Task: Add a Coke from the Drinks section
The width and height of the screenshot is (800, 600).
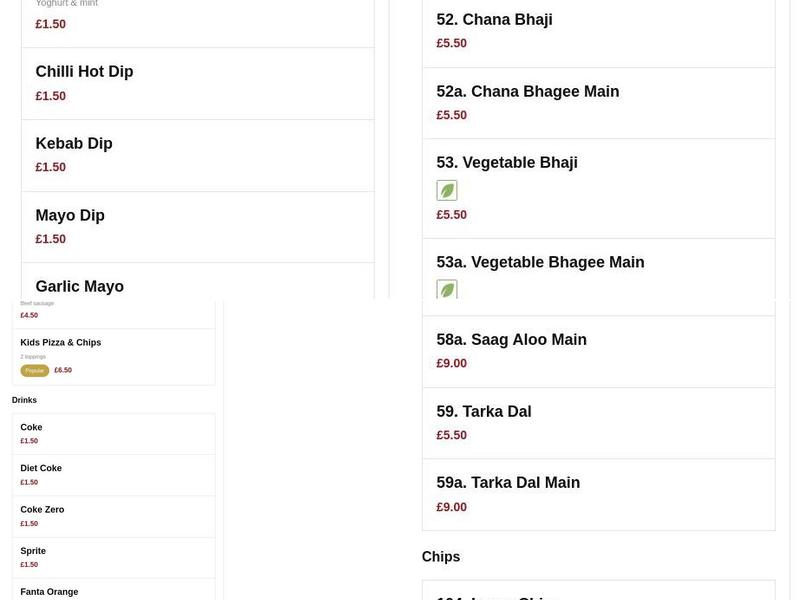Action: [x=31, y=426]
